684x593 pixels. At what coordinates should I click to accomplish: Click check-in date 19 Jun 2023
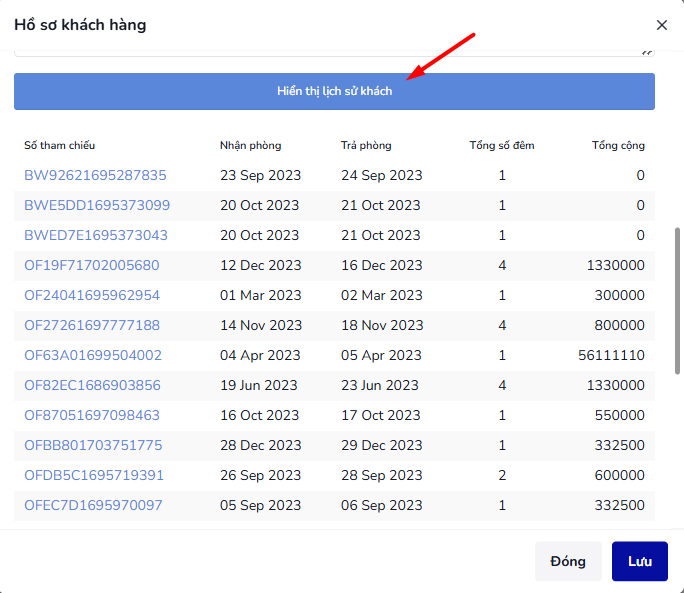tap(259, 385)
